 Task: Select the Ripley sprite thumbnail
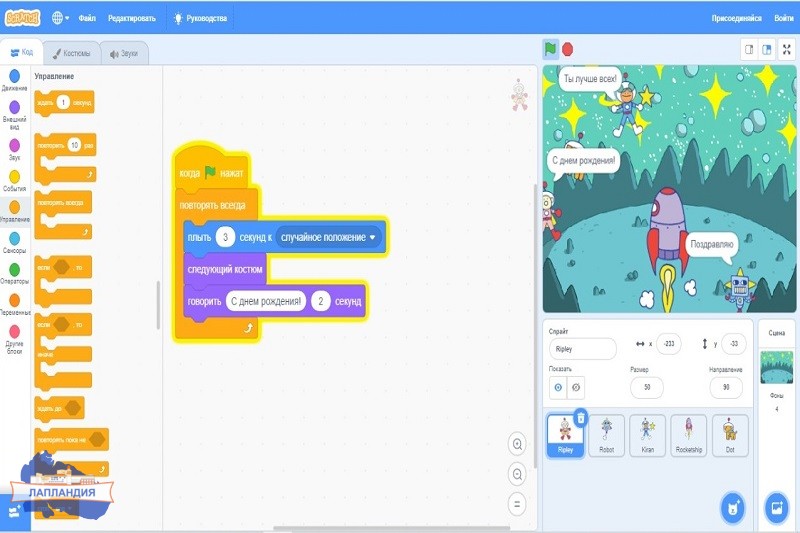point(565,435)
